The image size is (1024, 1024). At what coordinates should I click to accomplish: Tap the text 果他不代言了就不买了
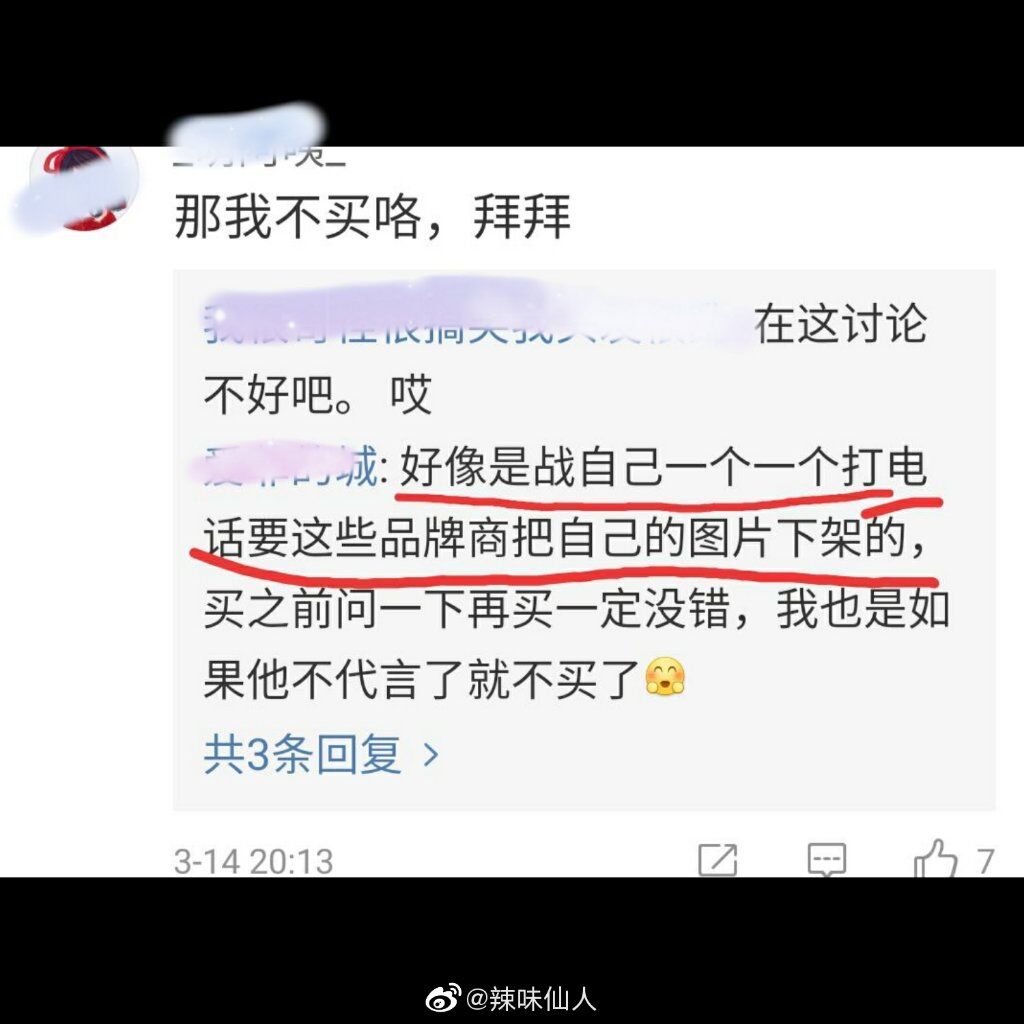pyautogui.click(x=421, y=679)
